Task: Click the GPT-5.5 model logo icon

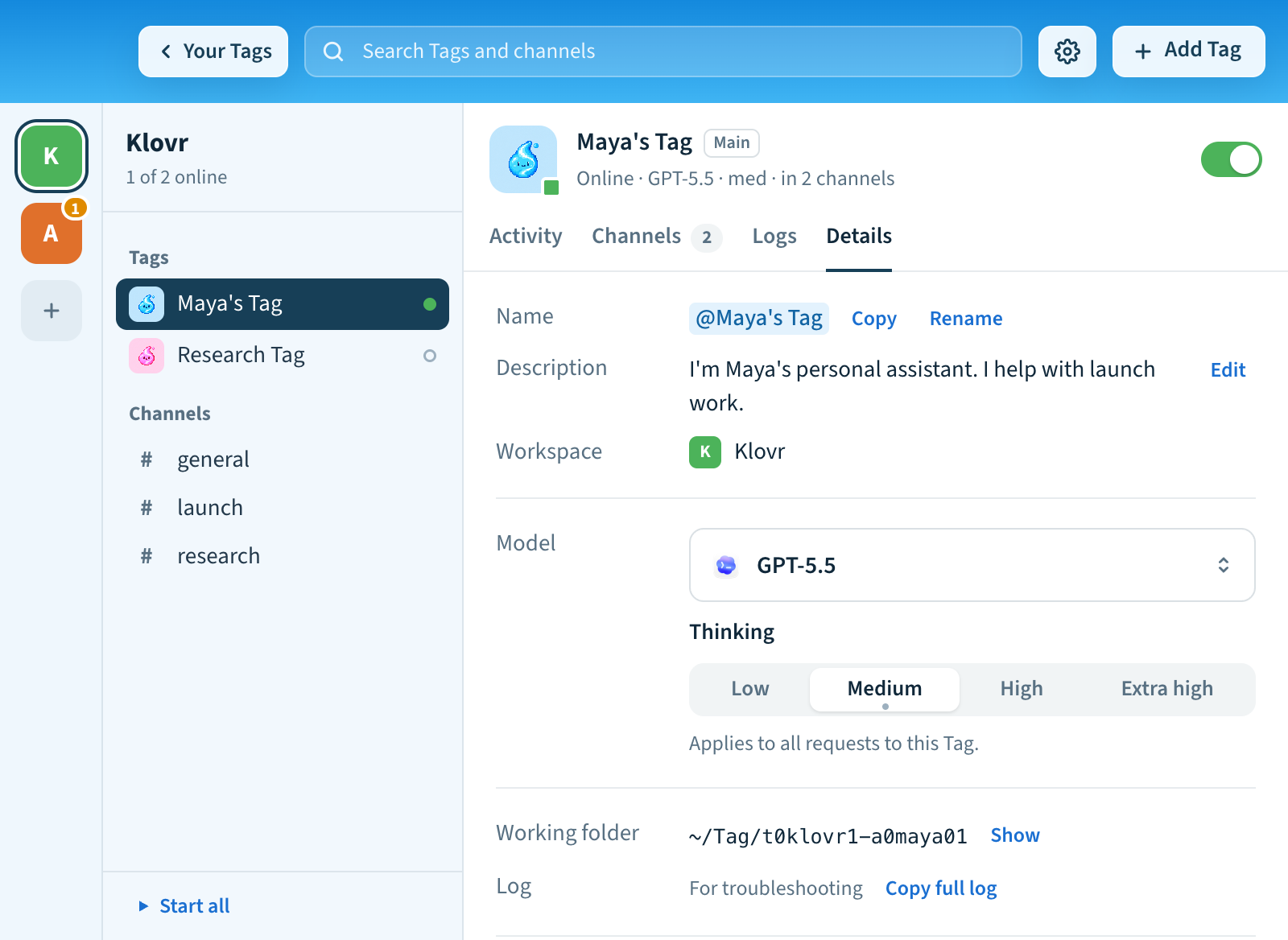Action: point(726,566)
